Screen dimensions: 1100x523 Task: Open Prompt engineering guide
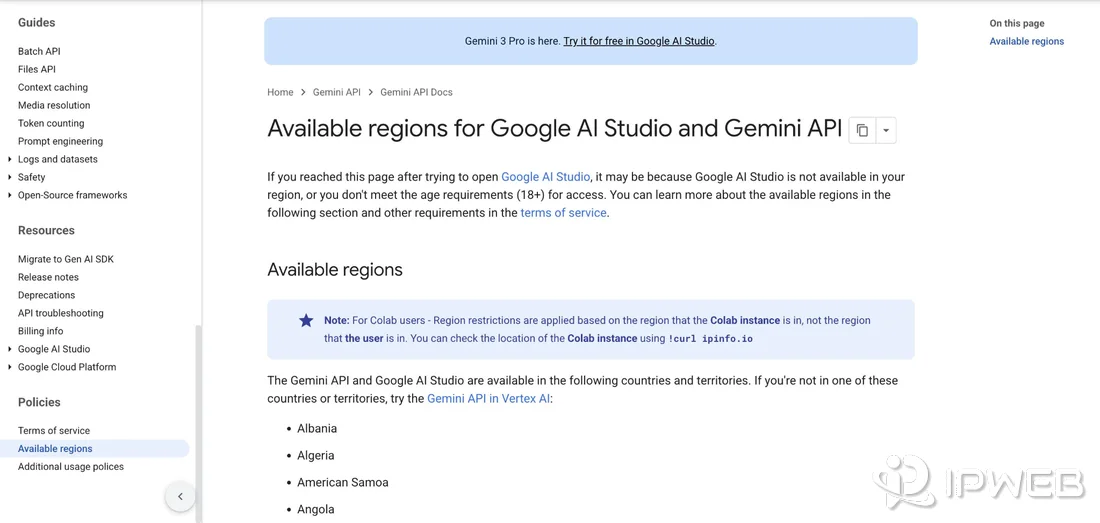pyautogui.click(x=60, y=141)
